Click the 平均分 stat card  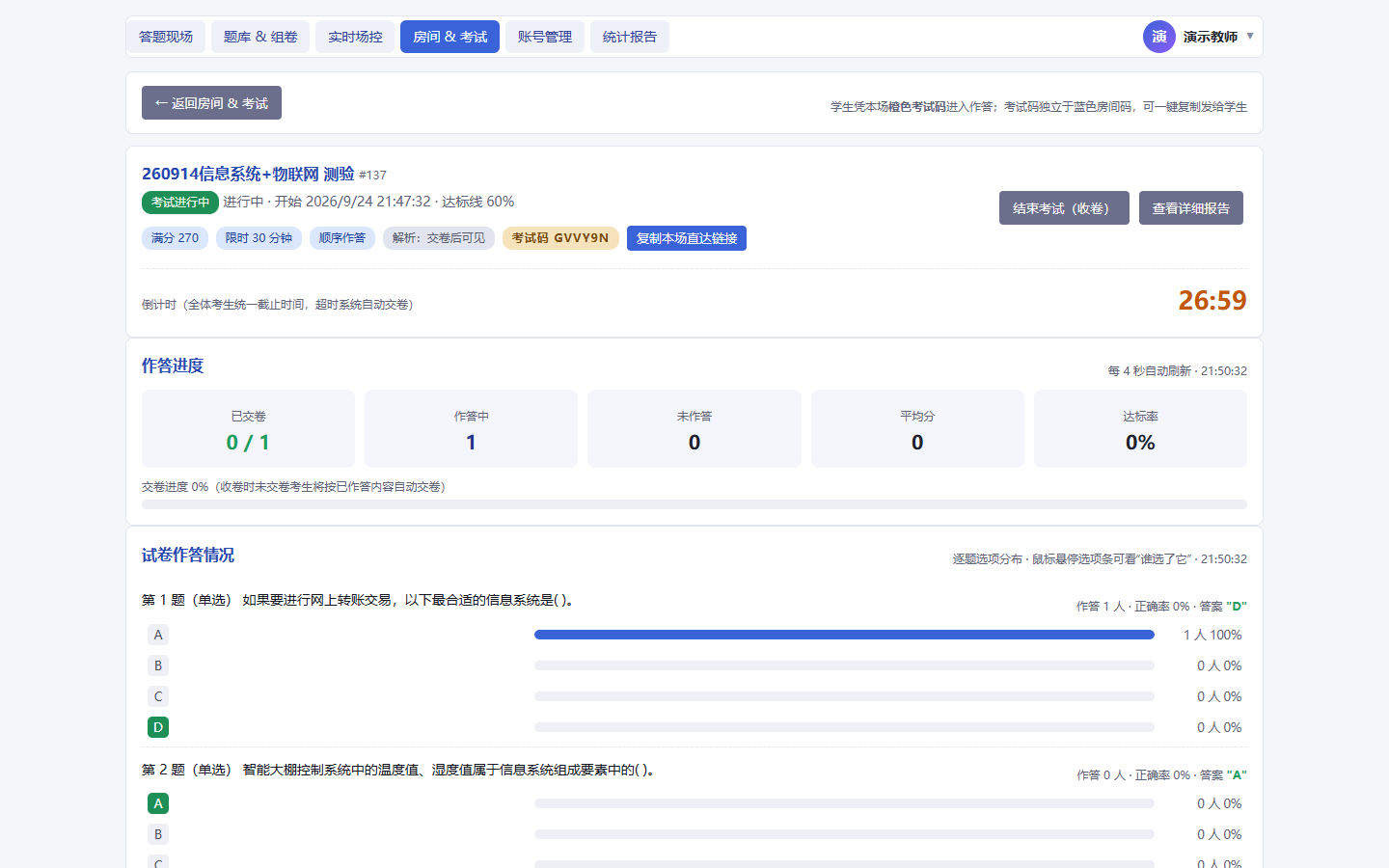pos(917,429)
